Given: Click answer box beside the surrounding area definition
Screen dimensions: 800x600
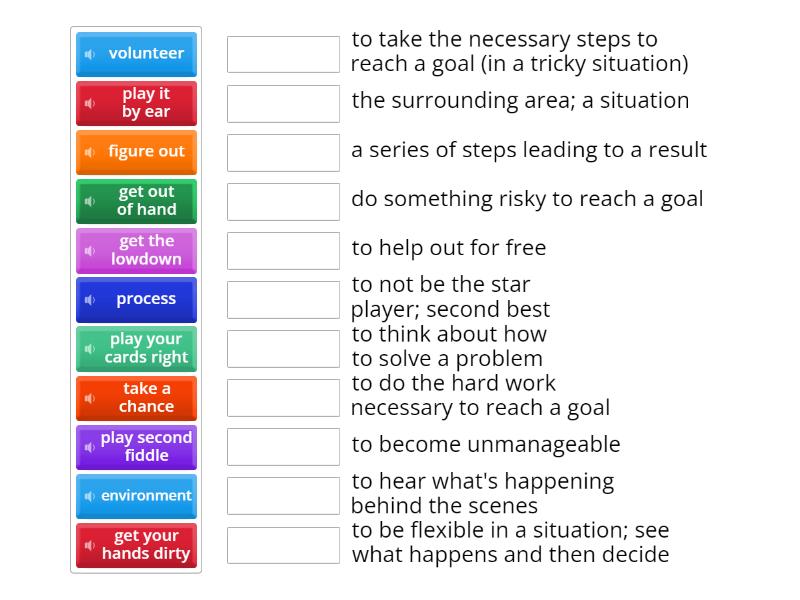Looking at the screenshot, I should click(283, 104).
